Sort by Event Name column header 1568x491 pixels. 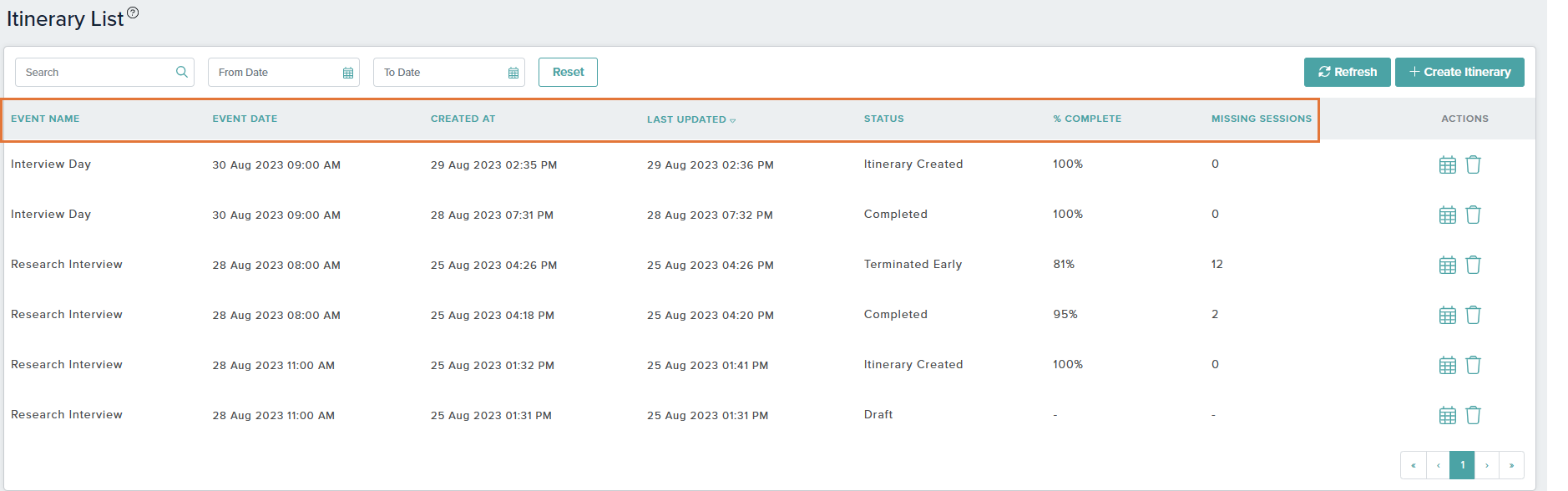[x=45, y=119]
